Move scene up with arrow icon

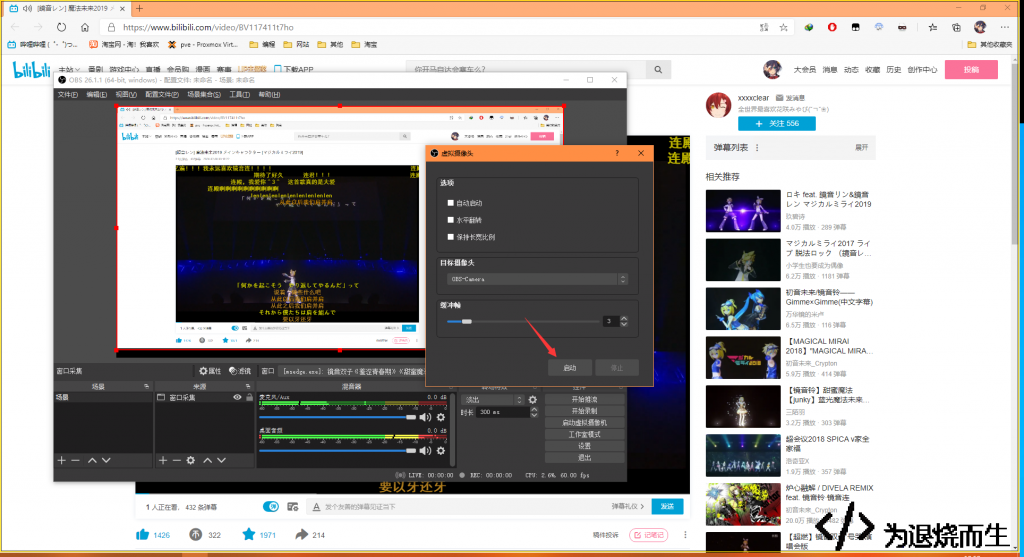pyautogui.click(x=92, y=460)
